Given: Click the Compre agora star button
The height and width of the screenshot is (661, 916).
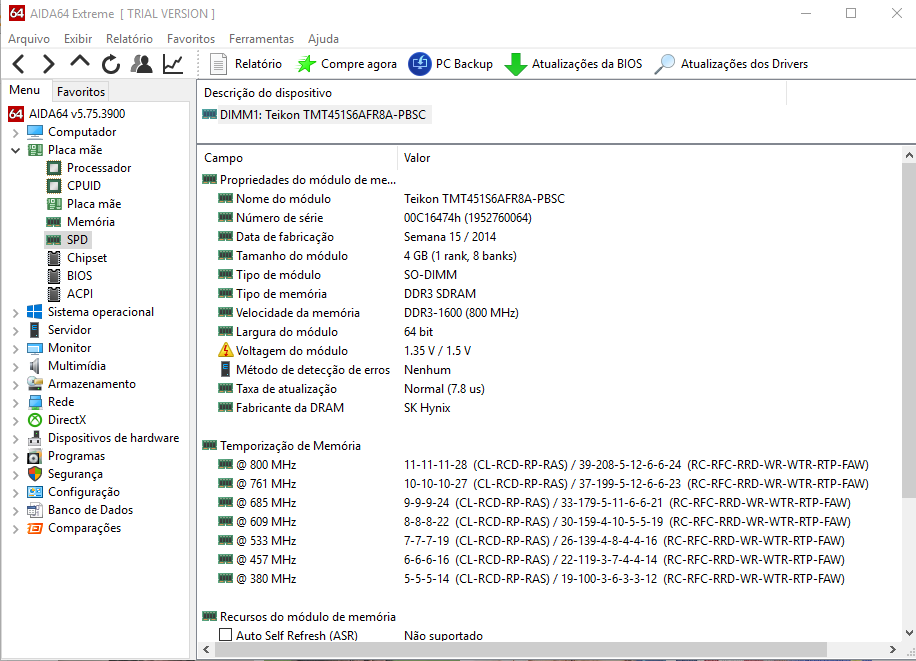Looking at the screenshot, I should coord(346,64).
